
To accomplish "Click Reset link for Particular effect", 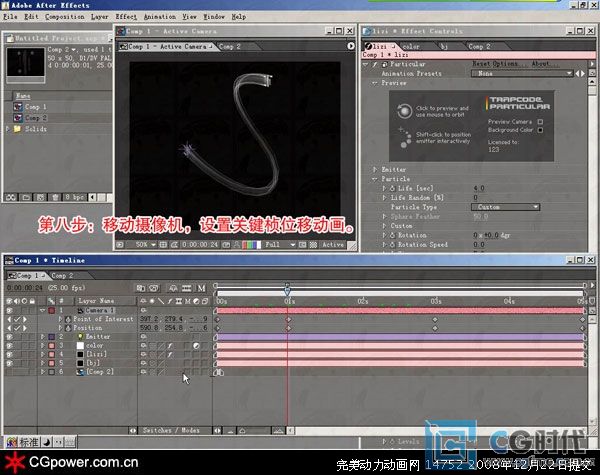I will (480, 64).
